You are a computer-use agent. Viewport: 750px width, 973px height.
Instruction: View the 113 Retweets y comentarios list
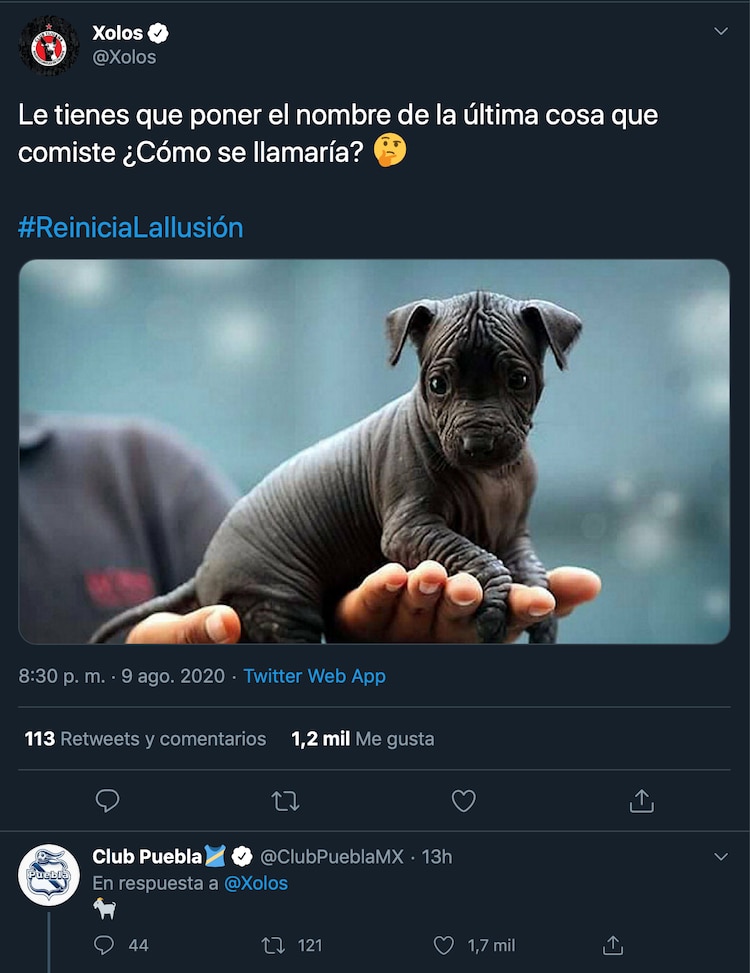145,739
